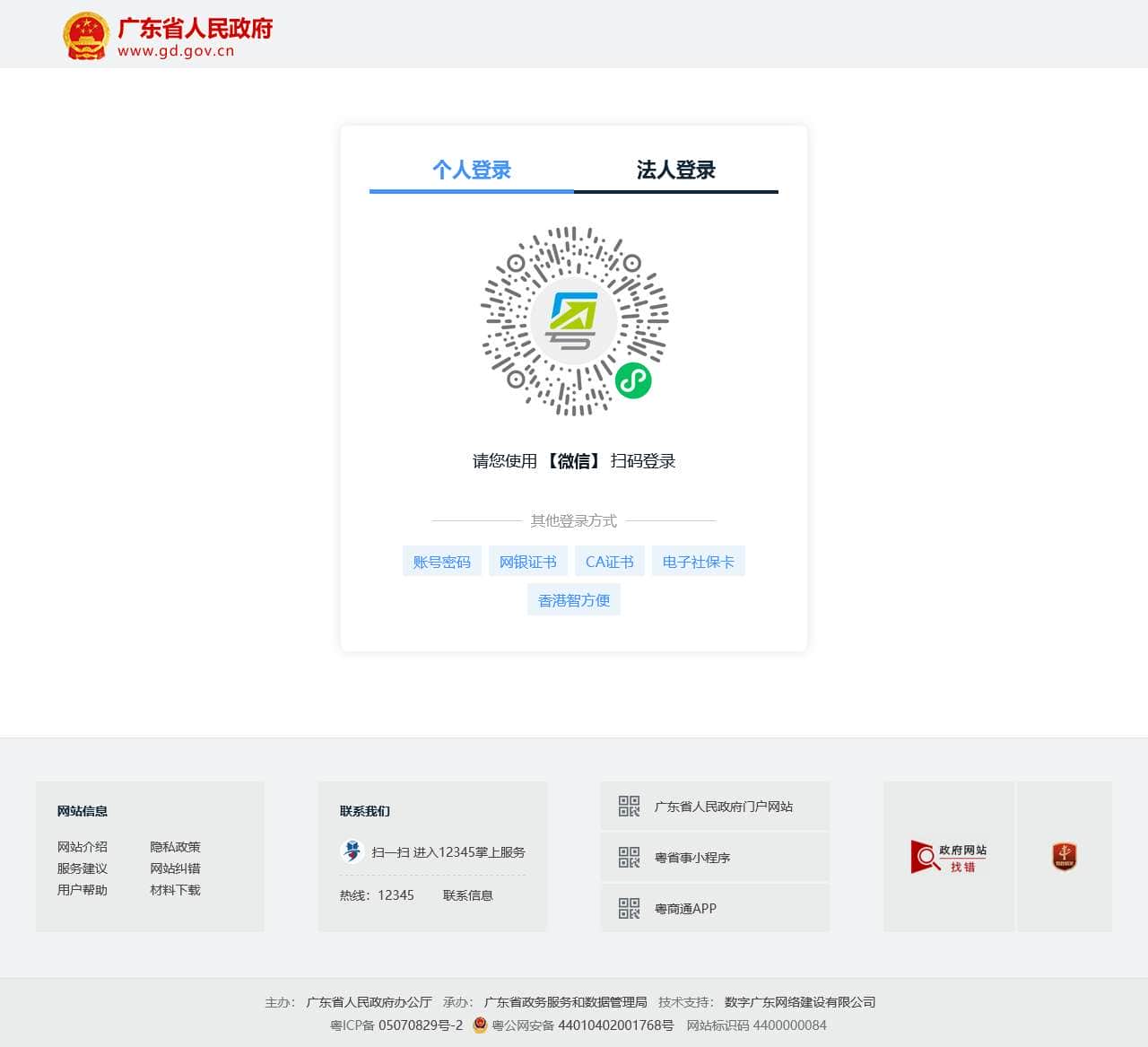Choose CA证书 login method

[x=610, y=562]
